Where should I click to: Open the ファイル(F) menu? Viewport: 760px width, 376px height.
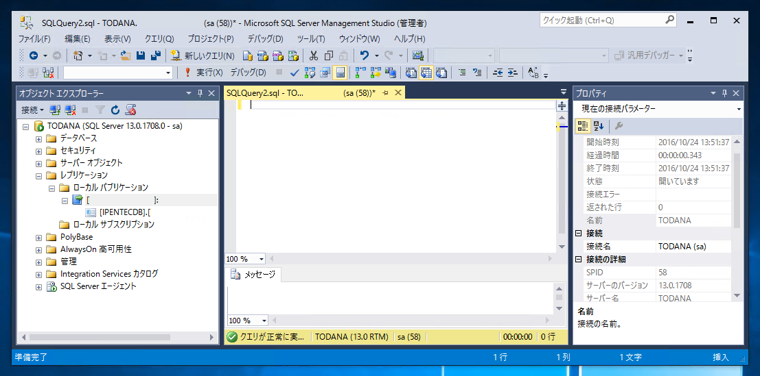(x=34, y=39)
